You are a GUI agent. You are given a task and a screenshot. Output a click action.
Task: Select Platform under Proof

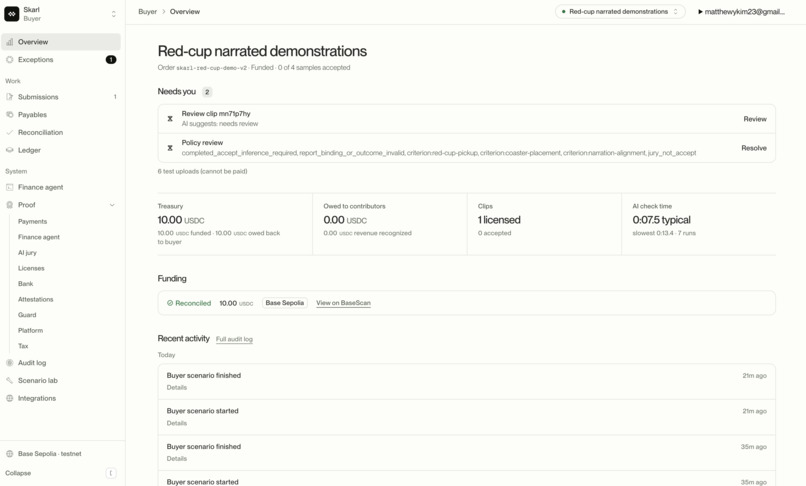tap(30, 330)
